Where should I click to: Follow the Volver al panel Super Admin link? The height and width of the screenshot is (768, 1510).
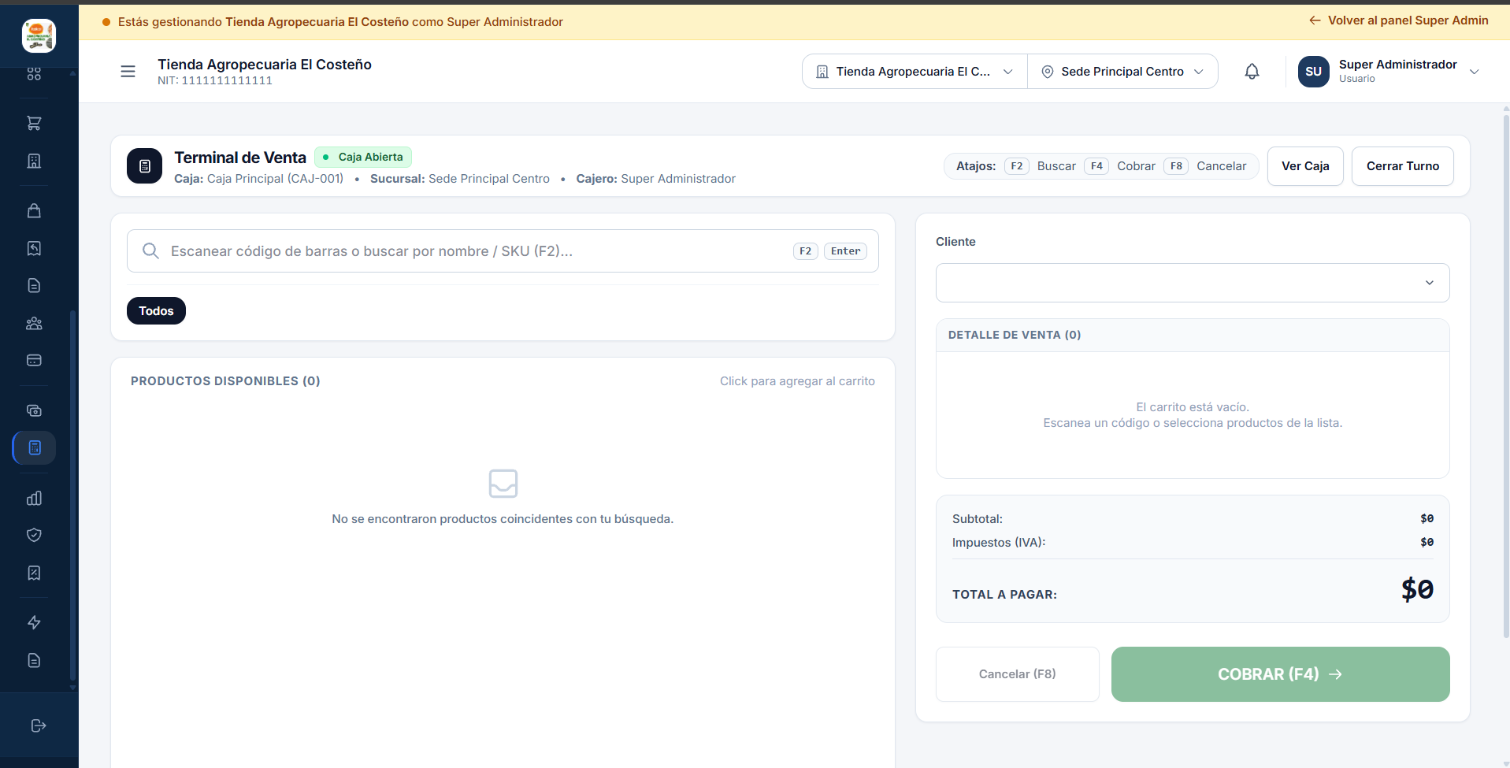pos(1398,20)
